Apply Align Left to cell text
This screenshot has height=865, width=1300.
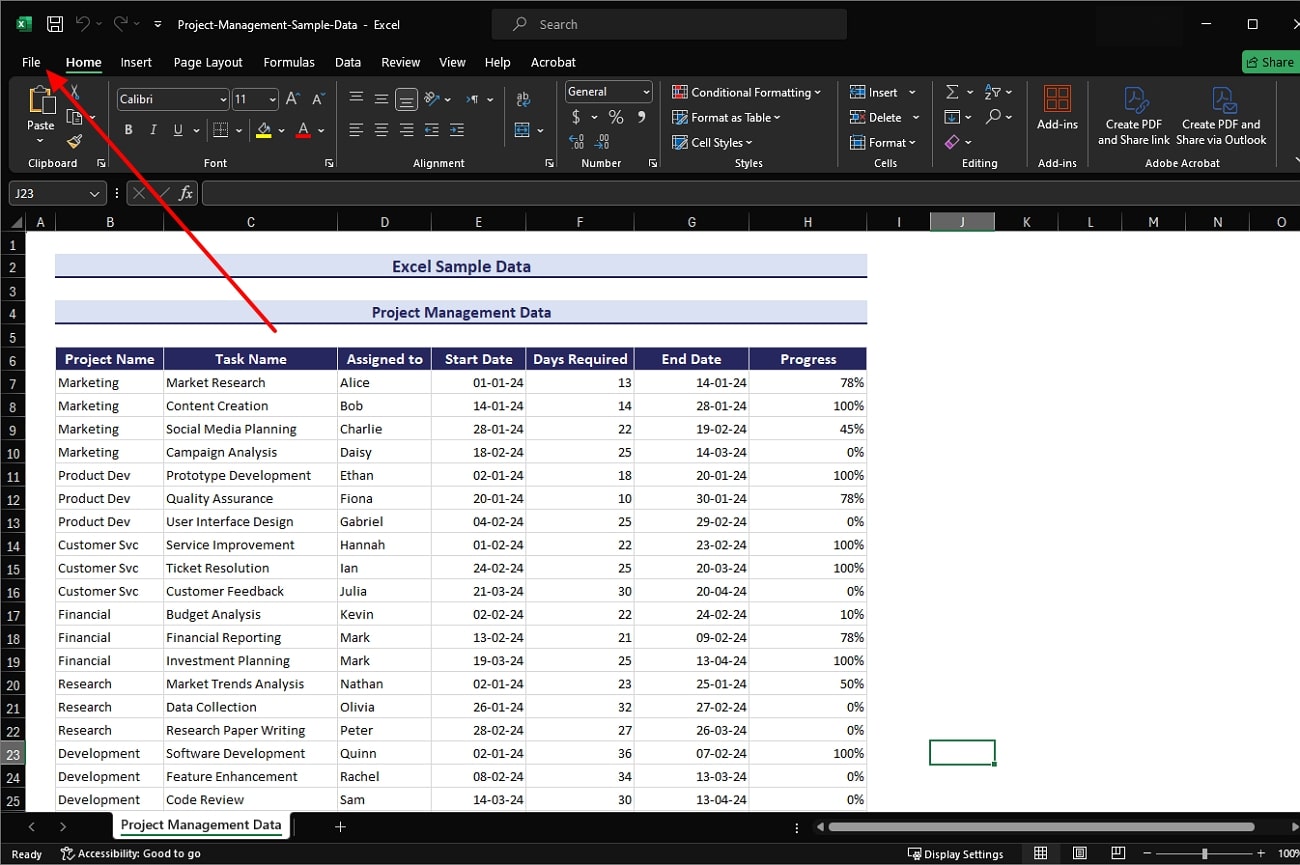coord(356,130)
